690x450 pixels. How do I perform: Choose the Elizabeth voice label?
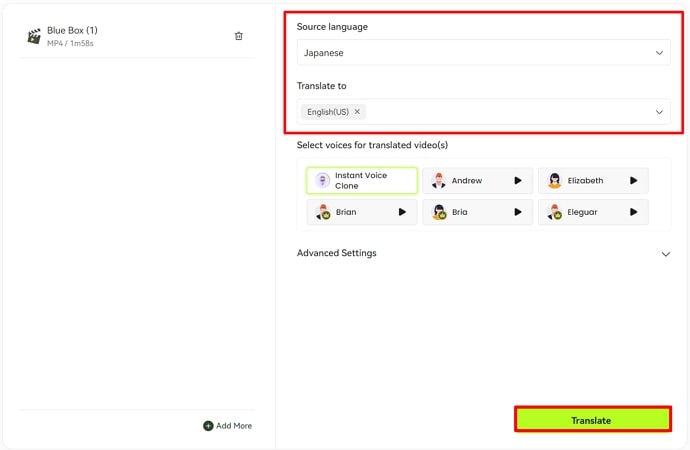(585, 180)
